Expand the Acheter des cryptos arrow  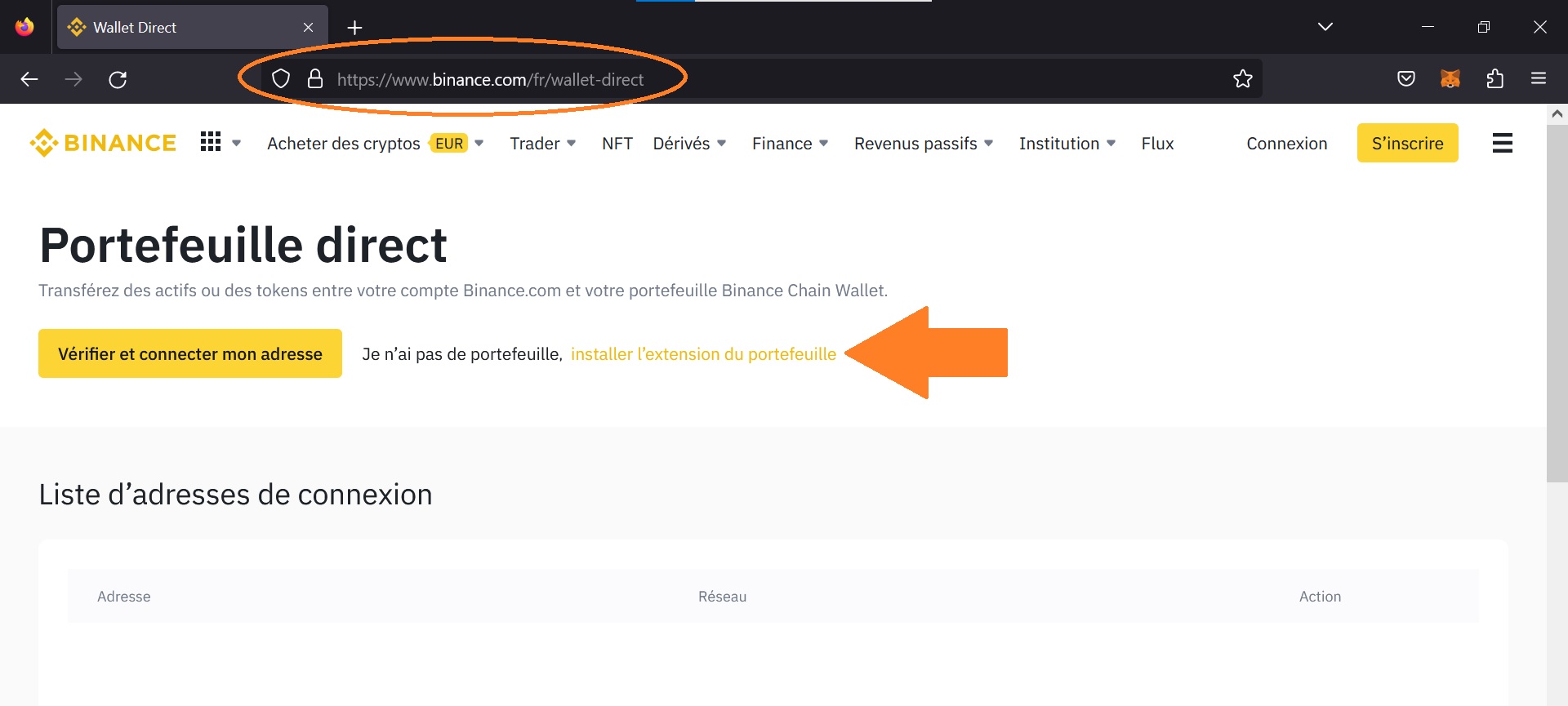tap(479, 144)
